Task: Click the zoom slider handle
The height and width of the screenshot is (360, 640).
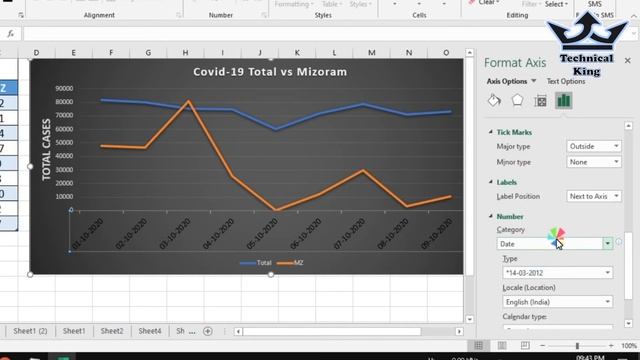Action: 577,346
